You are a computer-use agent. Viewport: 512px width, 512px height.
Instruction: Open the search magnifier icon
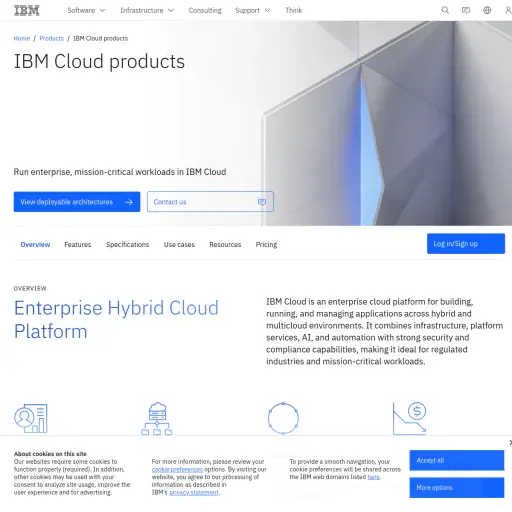(x=445, y=10)
